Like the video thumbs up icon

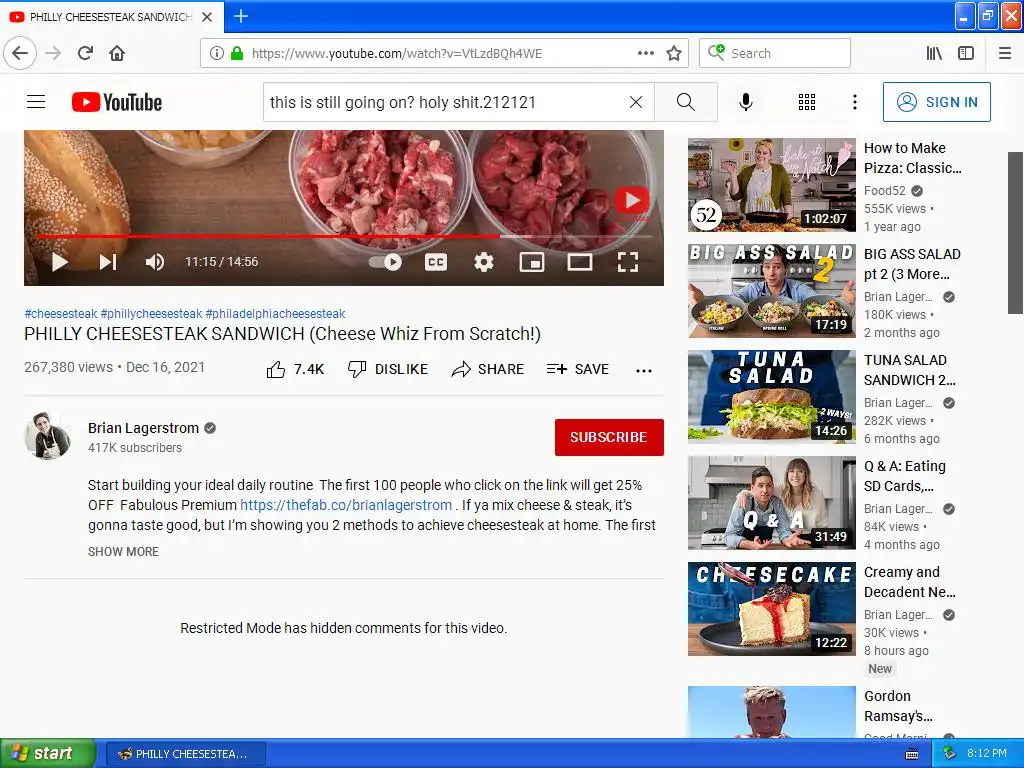[x=276, y=370]
